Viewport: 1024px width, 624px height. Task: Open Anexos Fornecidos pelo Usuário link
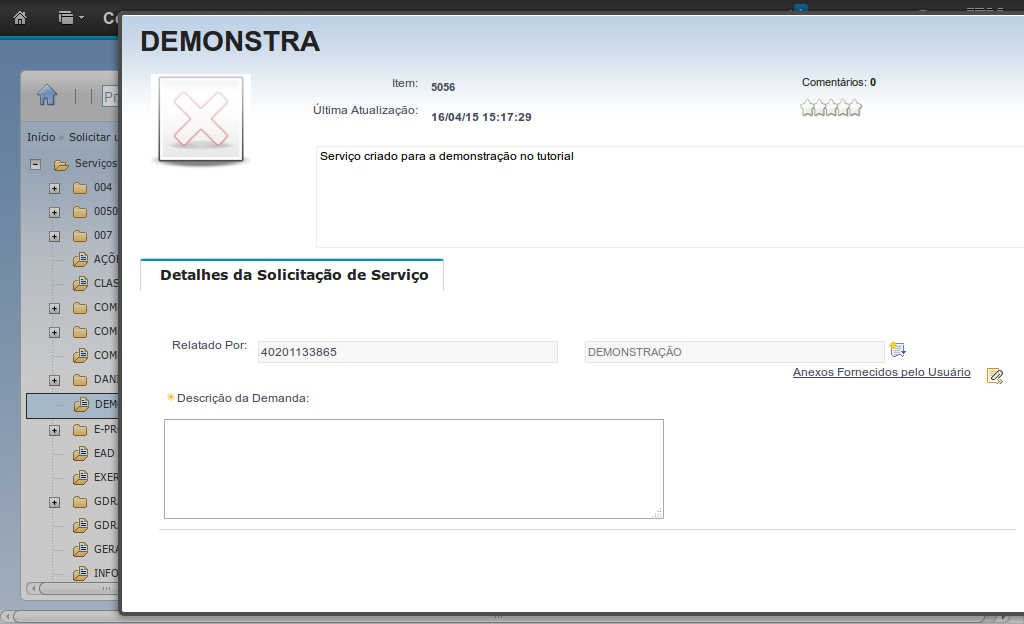click(x=881, y=372)
